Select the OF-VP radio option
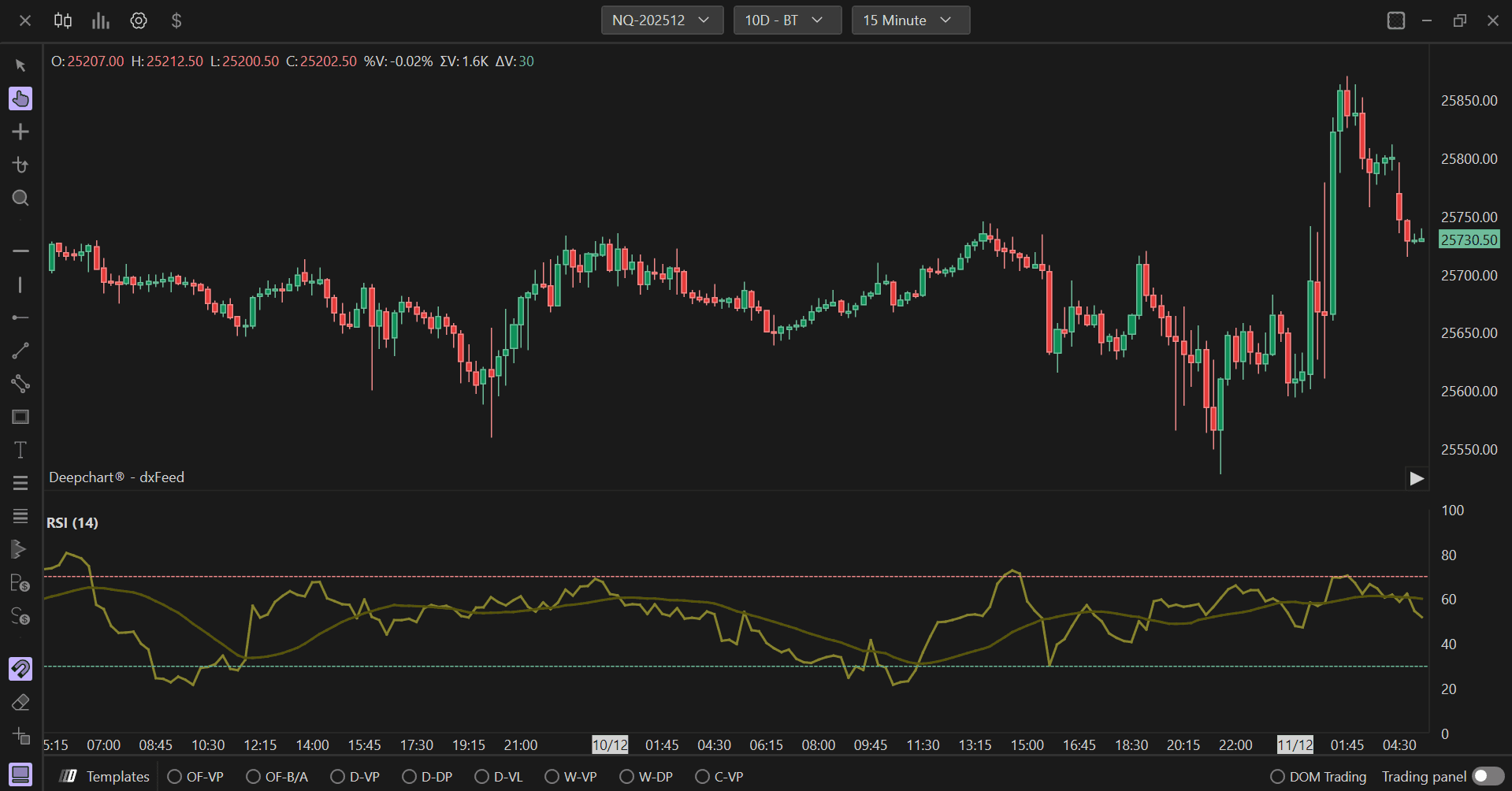 195,777
